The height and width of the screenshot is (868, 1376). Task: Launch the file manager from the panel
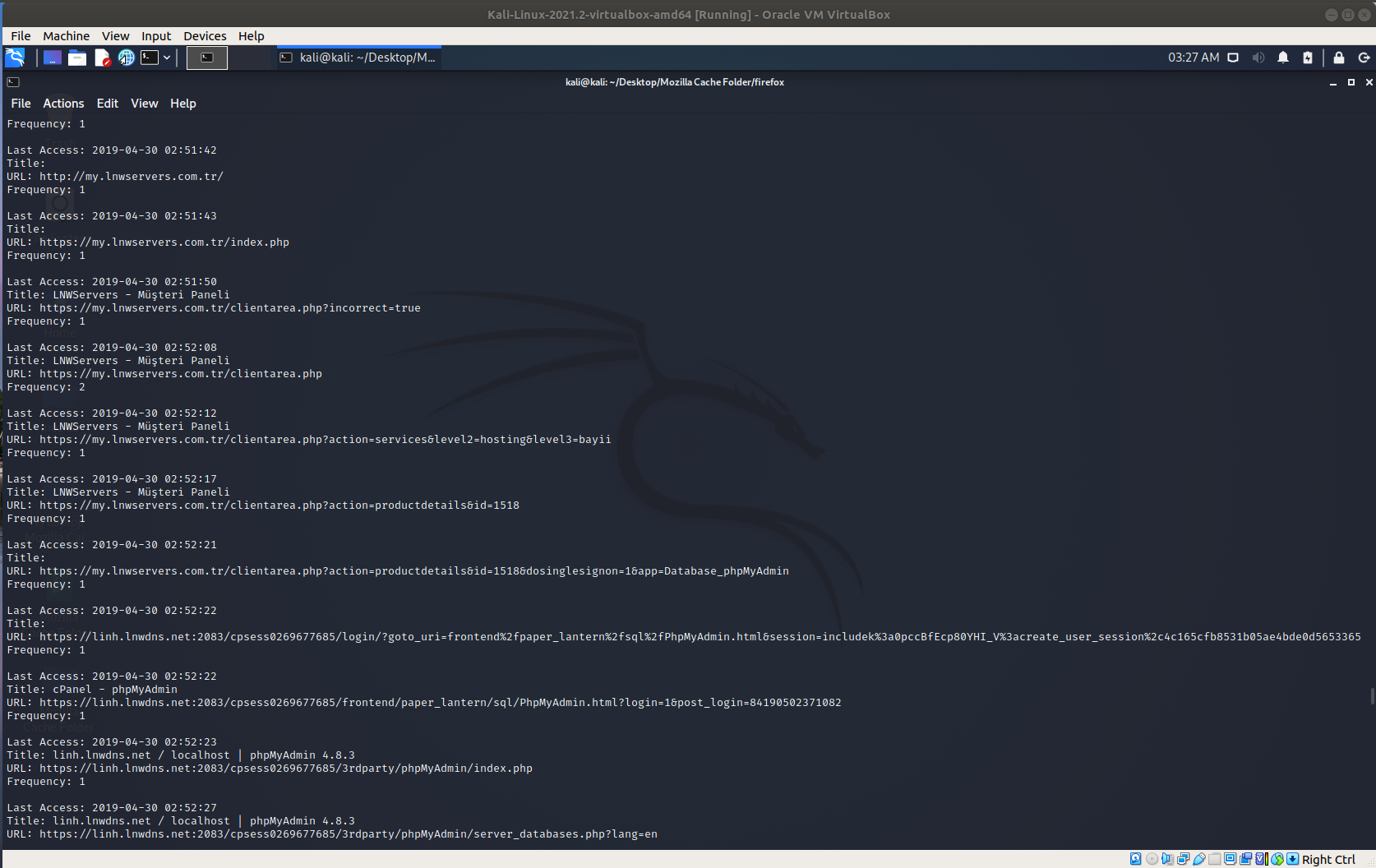pyautogui.click(x=77, y=58)
